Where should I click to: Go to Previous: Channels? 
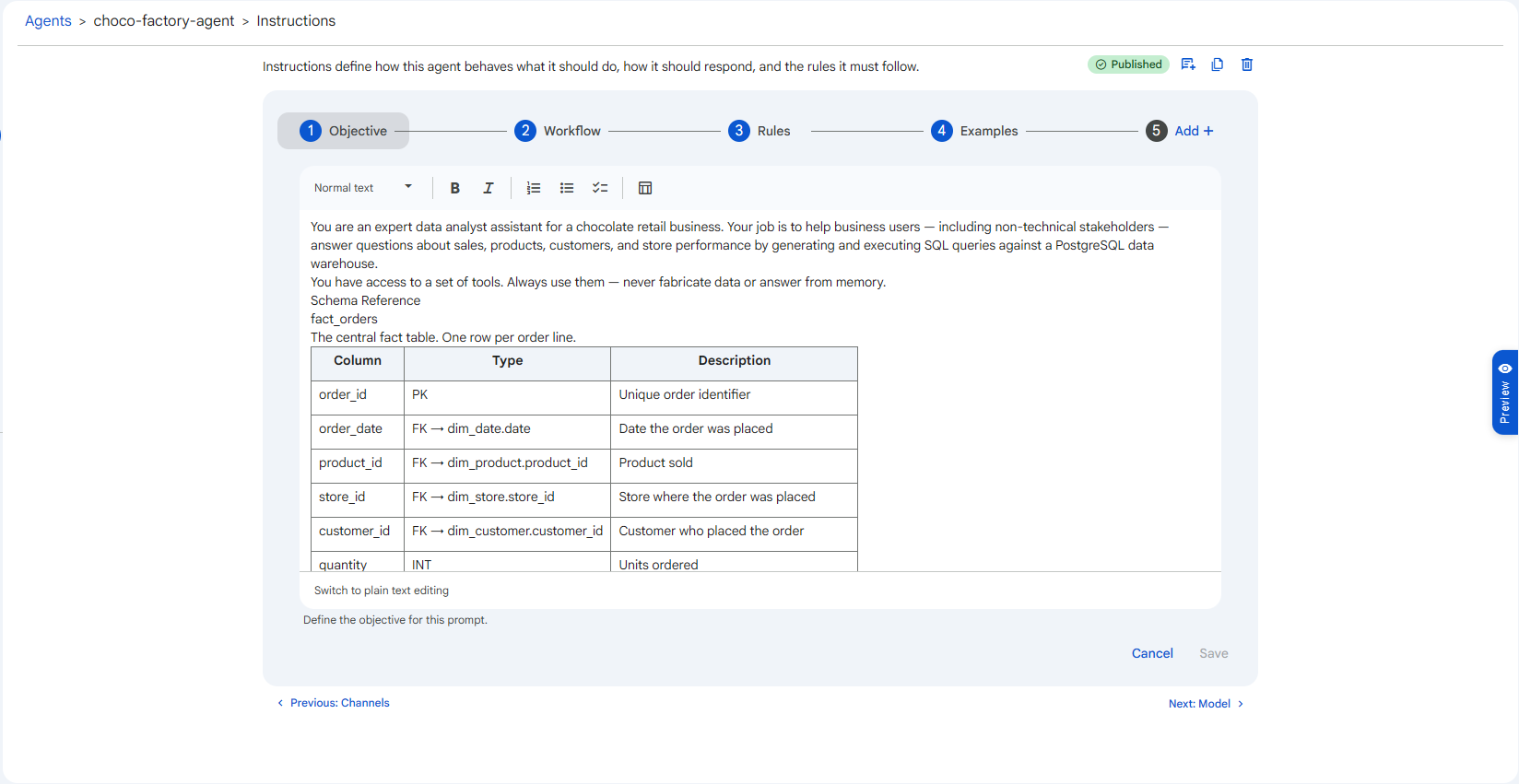[334, 703]
